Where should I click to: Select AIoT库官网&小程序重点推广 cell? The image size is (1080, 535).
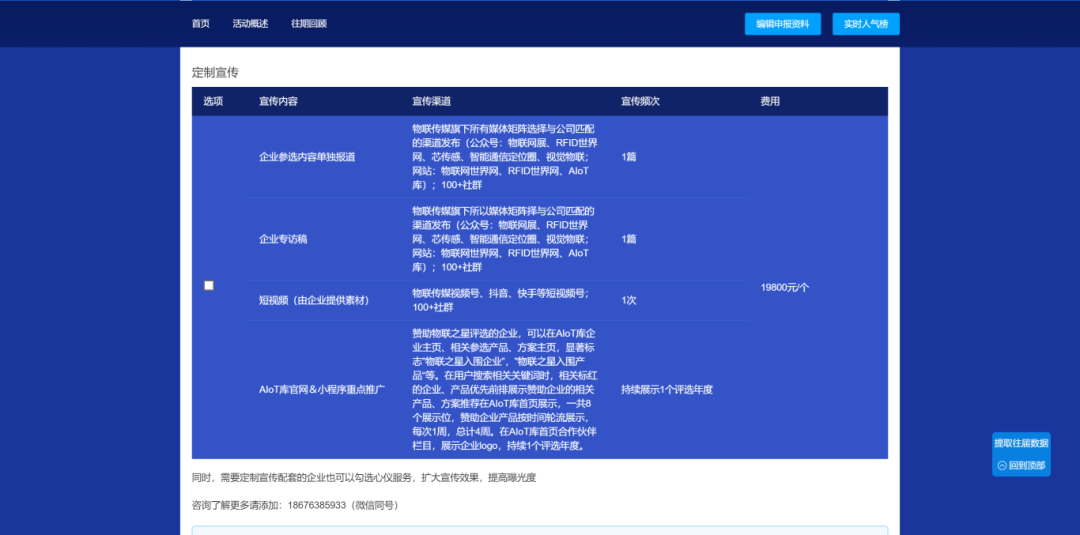pos(322,389)
